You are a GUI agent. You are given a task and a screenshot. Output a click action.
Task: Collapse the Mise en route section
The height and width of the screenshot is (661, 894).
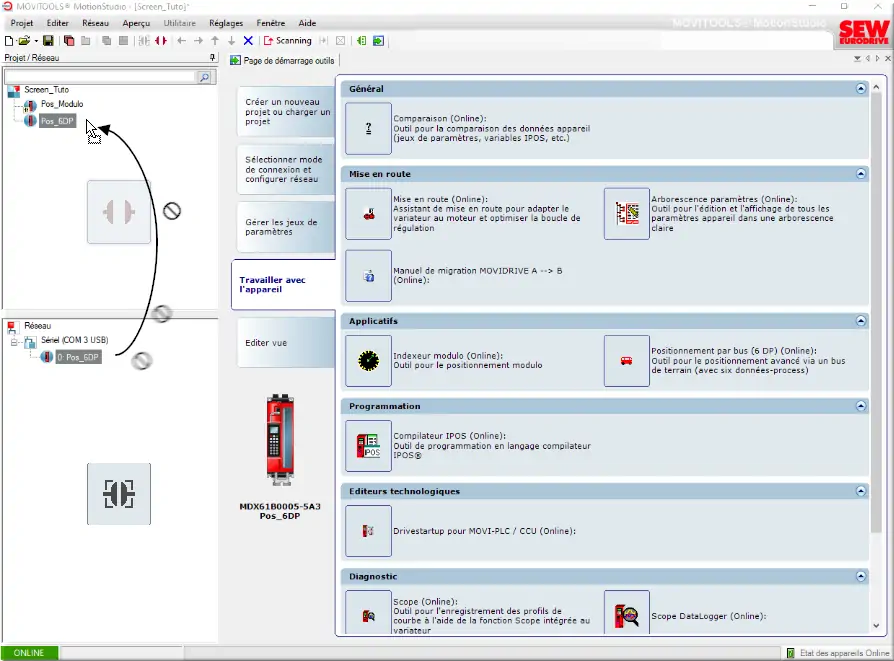pyautogui.click(x=860, y=174)
